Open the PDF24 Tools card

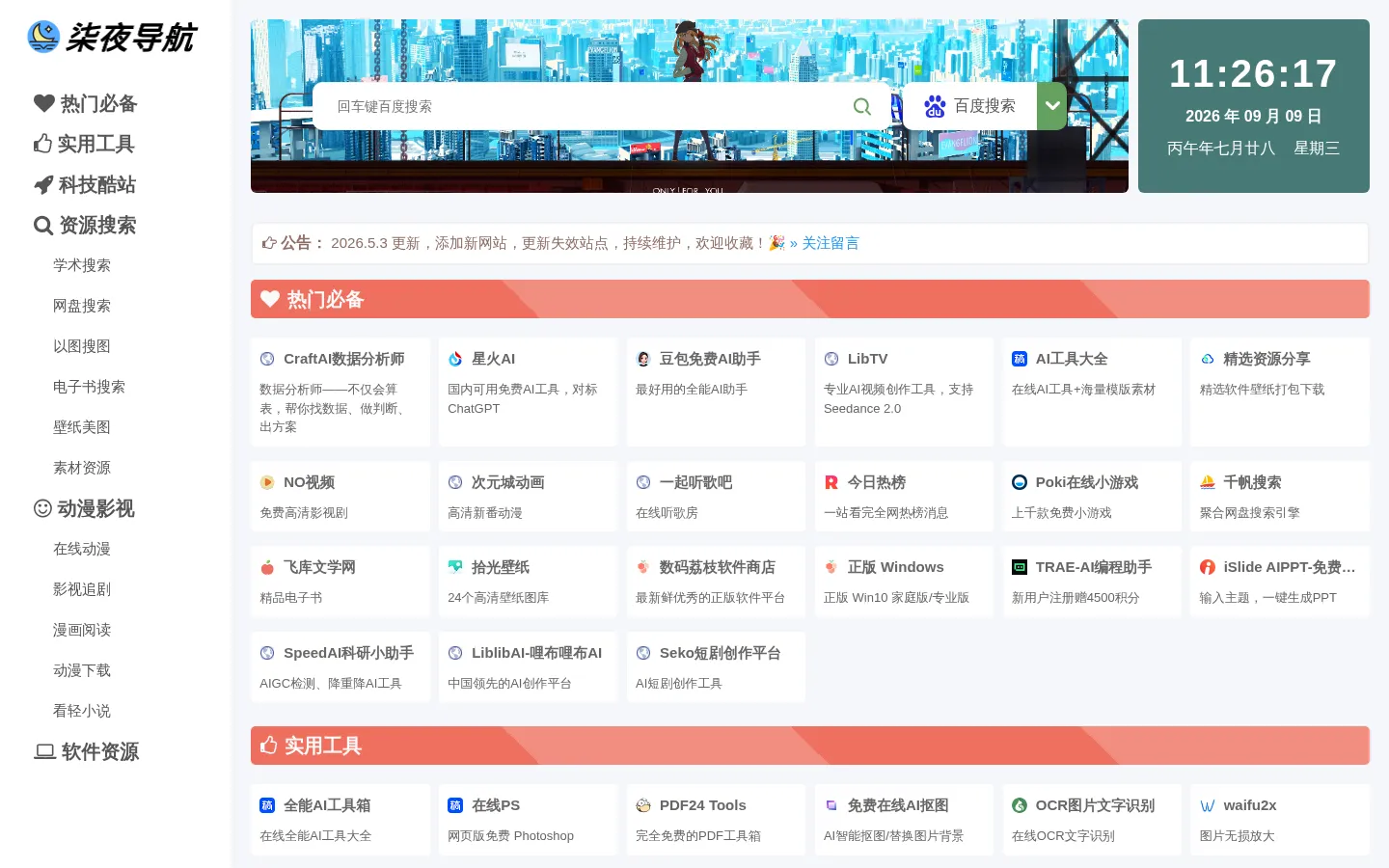pos(716,820)
